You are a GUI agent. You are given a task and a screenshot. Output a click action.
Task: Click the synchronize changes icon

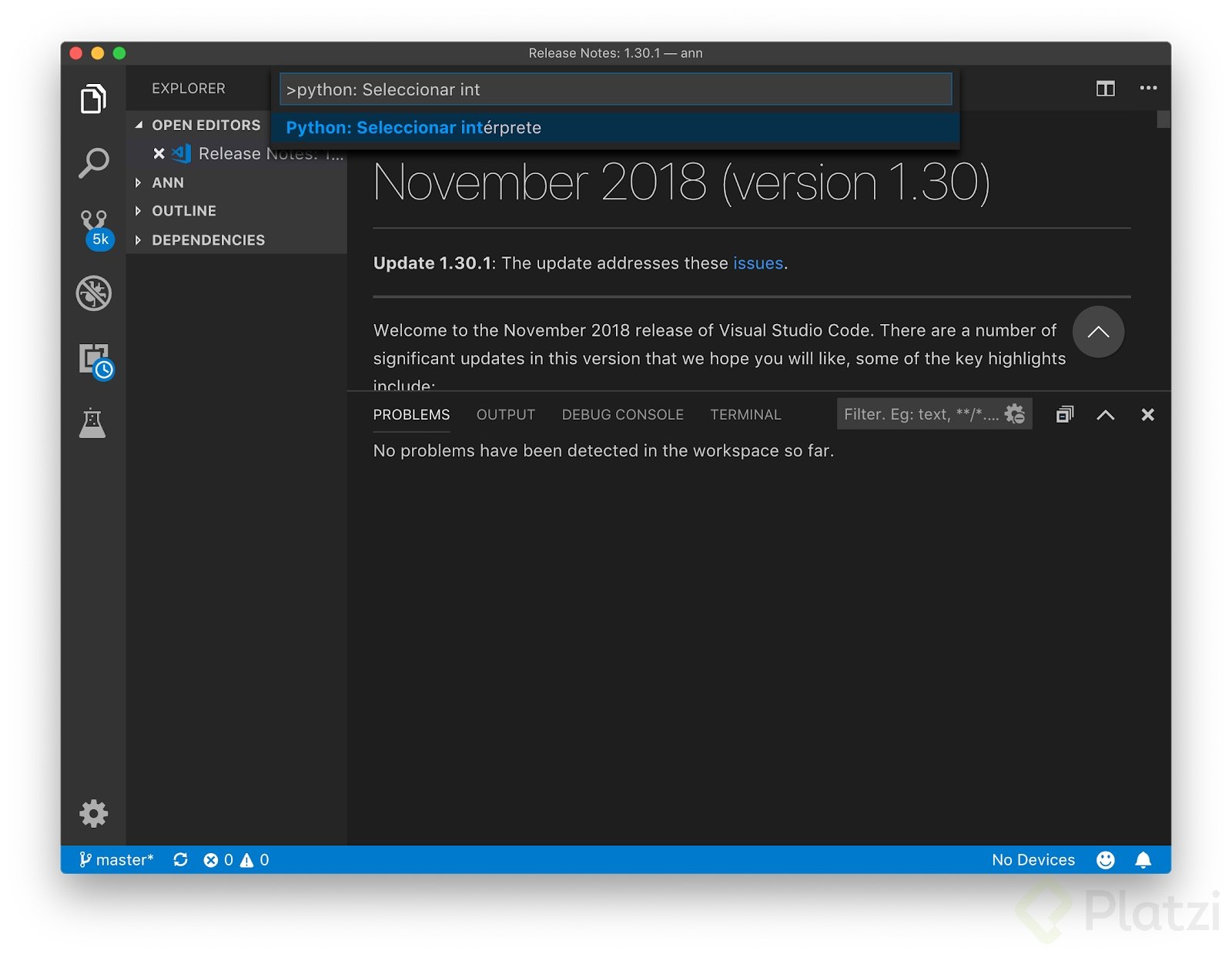click(x=180, y=859)
